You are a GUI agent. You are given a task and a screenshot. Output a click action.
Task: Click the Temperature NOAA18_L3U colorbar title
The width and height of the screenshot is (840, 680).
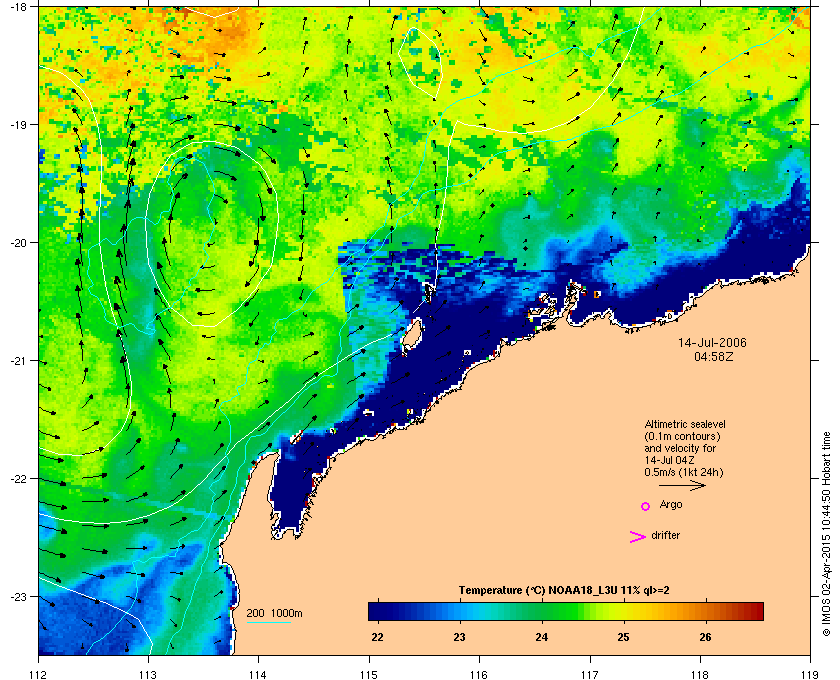tap(564, 591)
